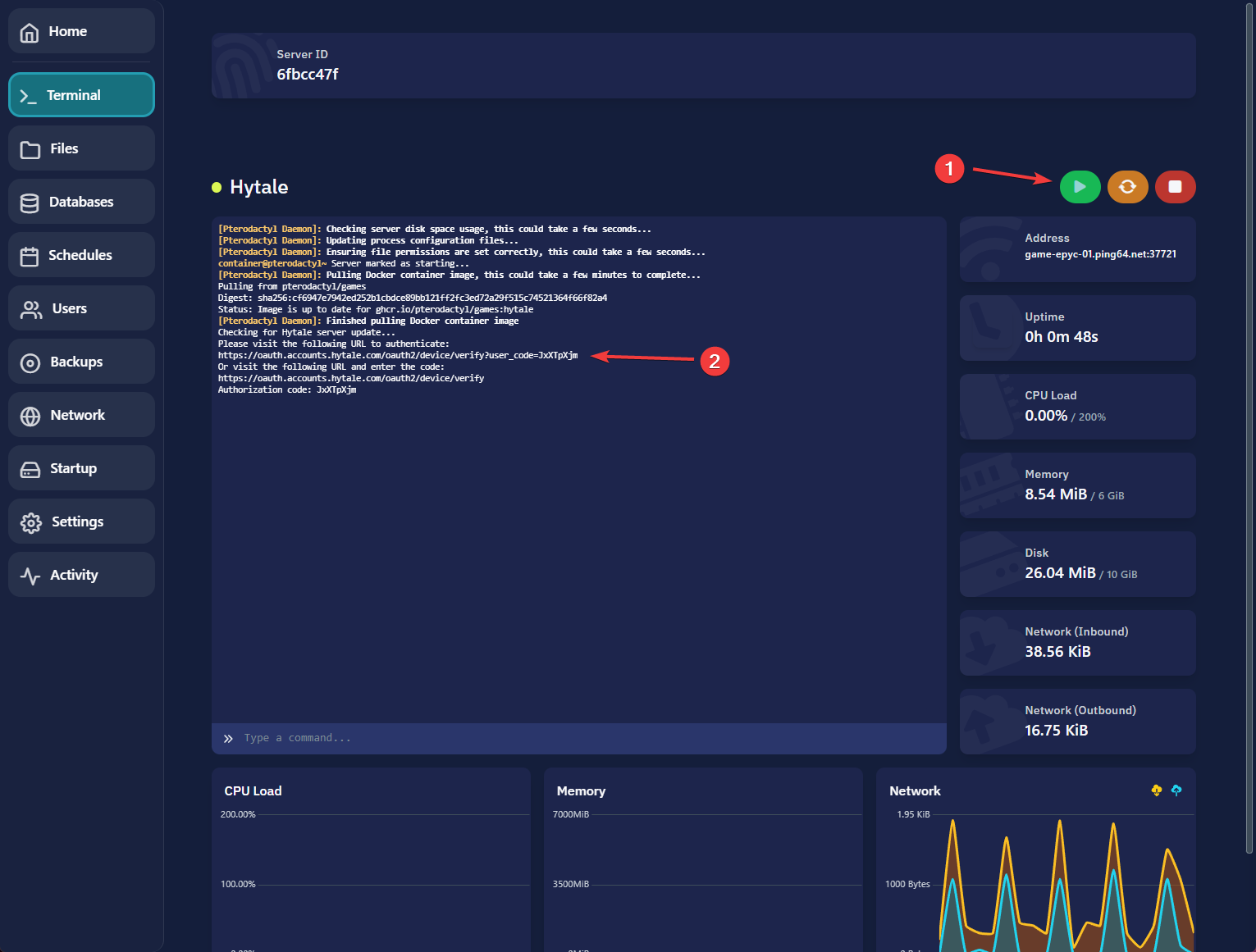Viewport: 1256px width, 952px height.
Task: Open Network settings from sidebar
Action: [x=81, y=415]
